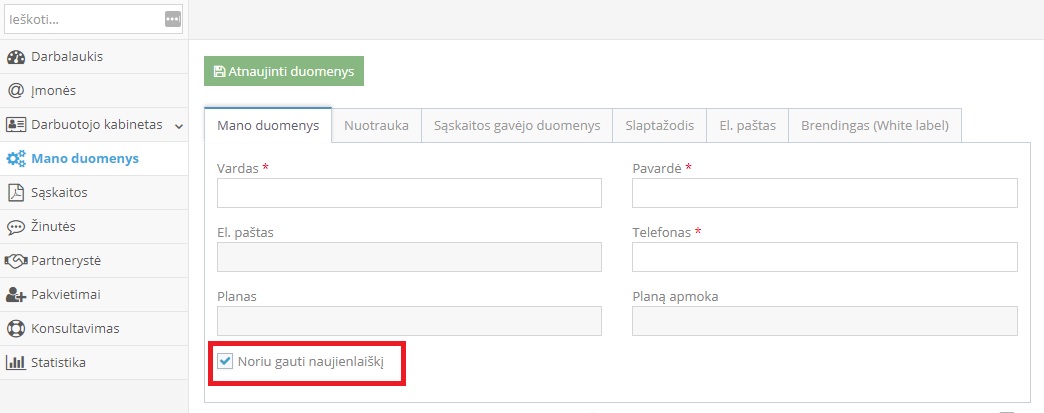Screen dimensions: 1044x413
Task: Click the search box options ellipsis icon
Action: [173, 19]
